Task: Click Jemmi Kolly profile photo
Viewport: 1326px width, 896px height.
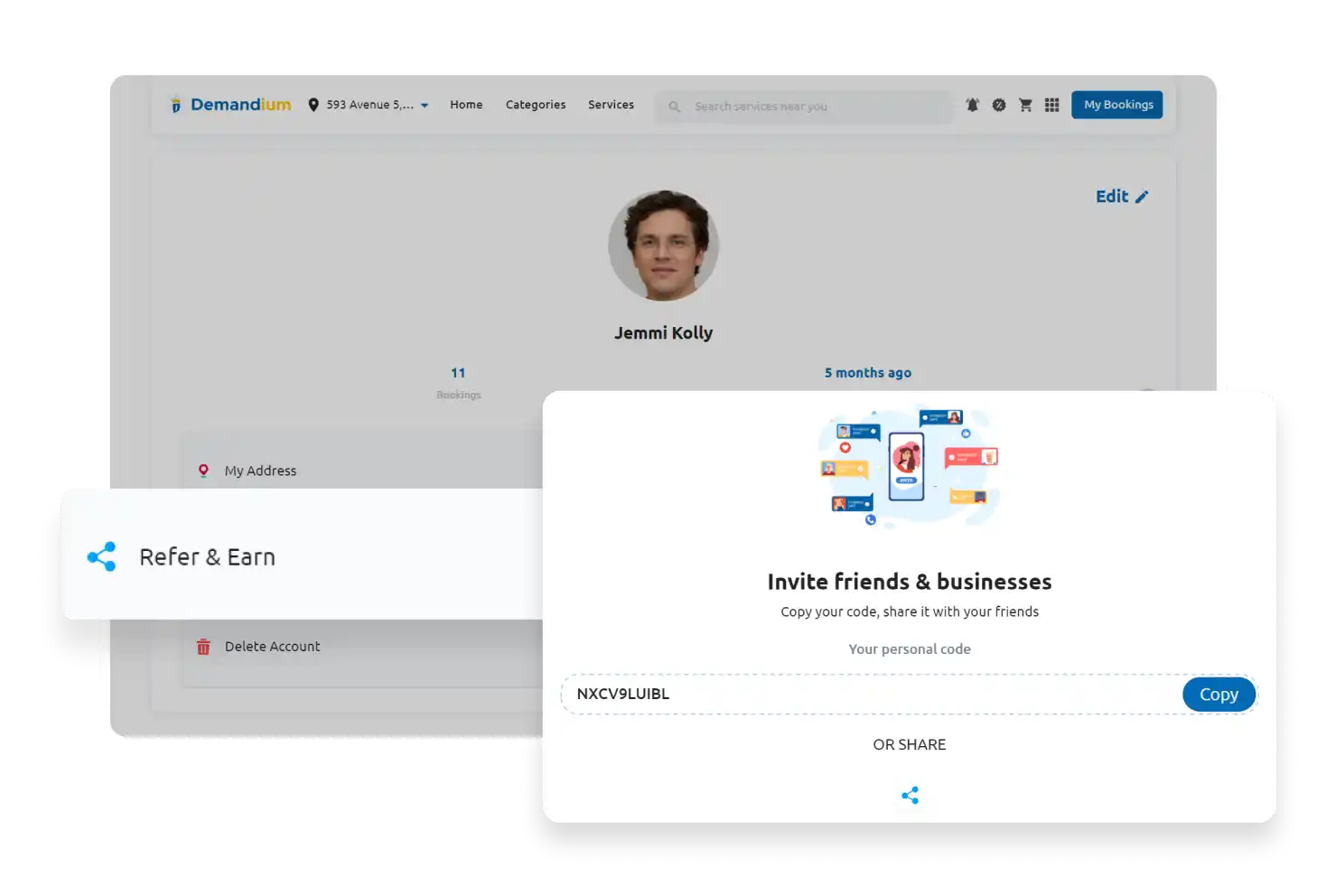Action: coord(663,245)
